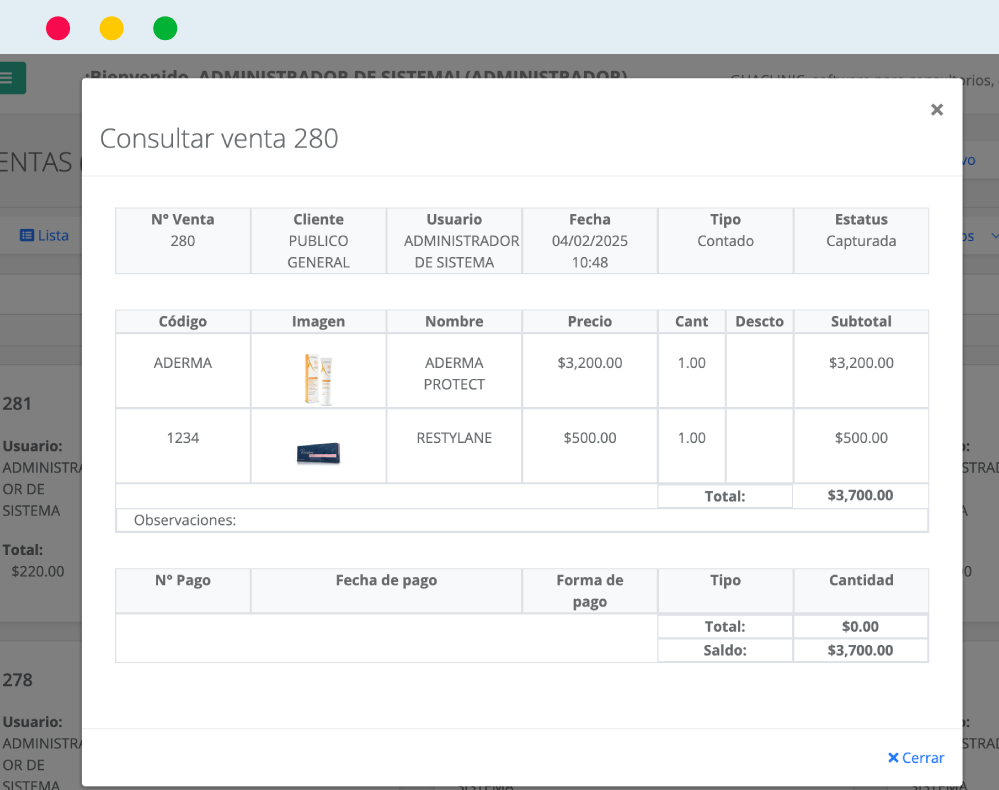Viewport: 999px width, 790px height.
Task: Click the Capturada status value
Action: pos(861,241)
